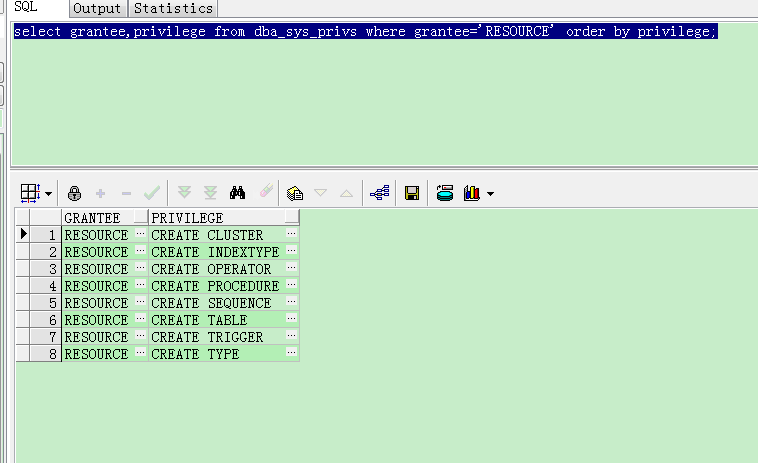Click the padlock edit data icon
This screenshot has width=758, height=463.
[x=74, y=193]
